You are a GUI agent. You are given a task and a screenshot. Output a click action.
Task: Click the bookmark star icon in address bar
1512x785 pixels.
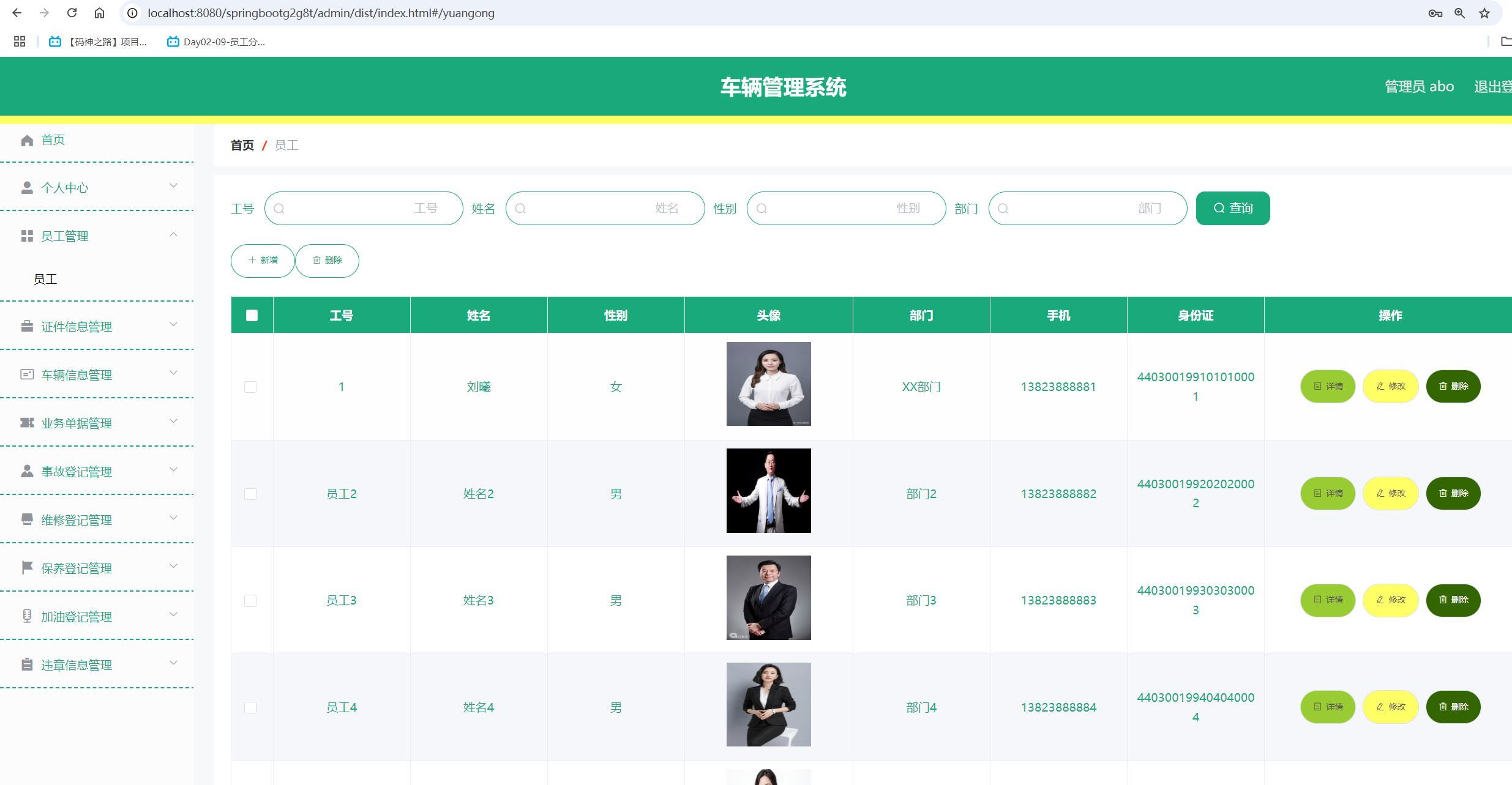pyautogui.click(x=1484, y=13)
